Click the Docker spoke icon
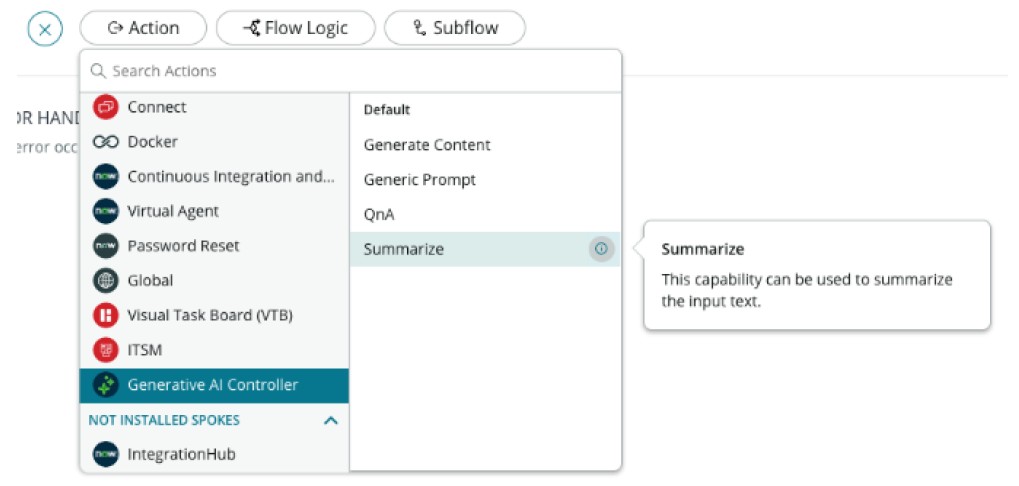Viewport: 1019px width, 486px height. [106, 142]
